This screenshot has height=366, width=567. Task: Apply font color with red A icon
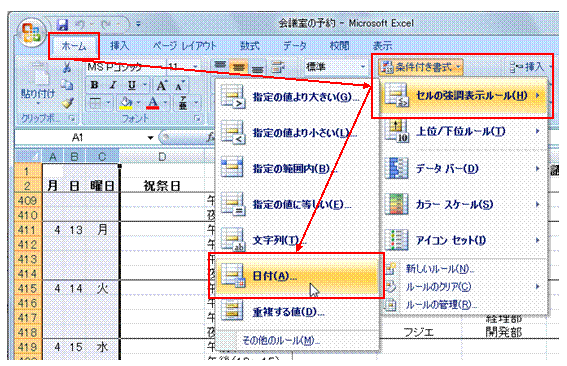pyautogui.click(x=153, y=103)
